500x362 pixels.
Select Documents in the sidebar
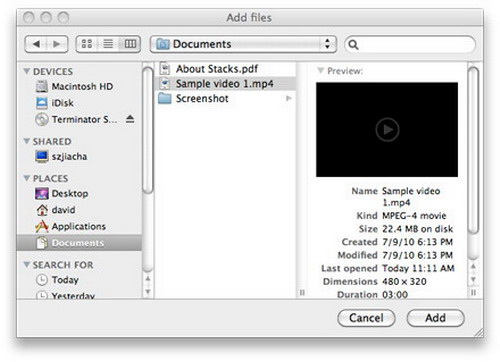[79, 243]
